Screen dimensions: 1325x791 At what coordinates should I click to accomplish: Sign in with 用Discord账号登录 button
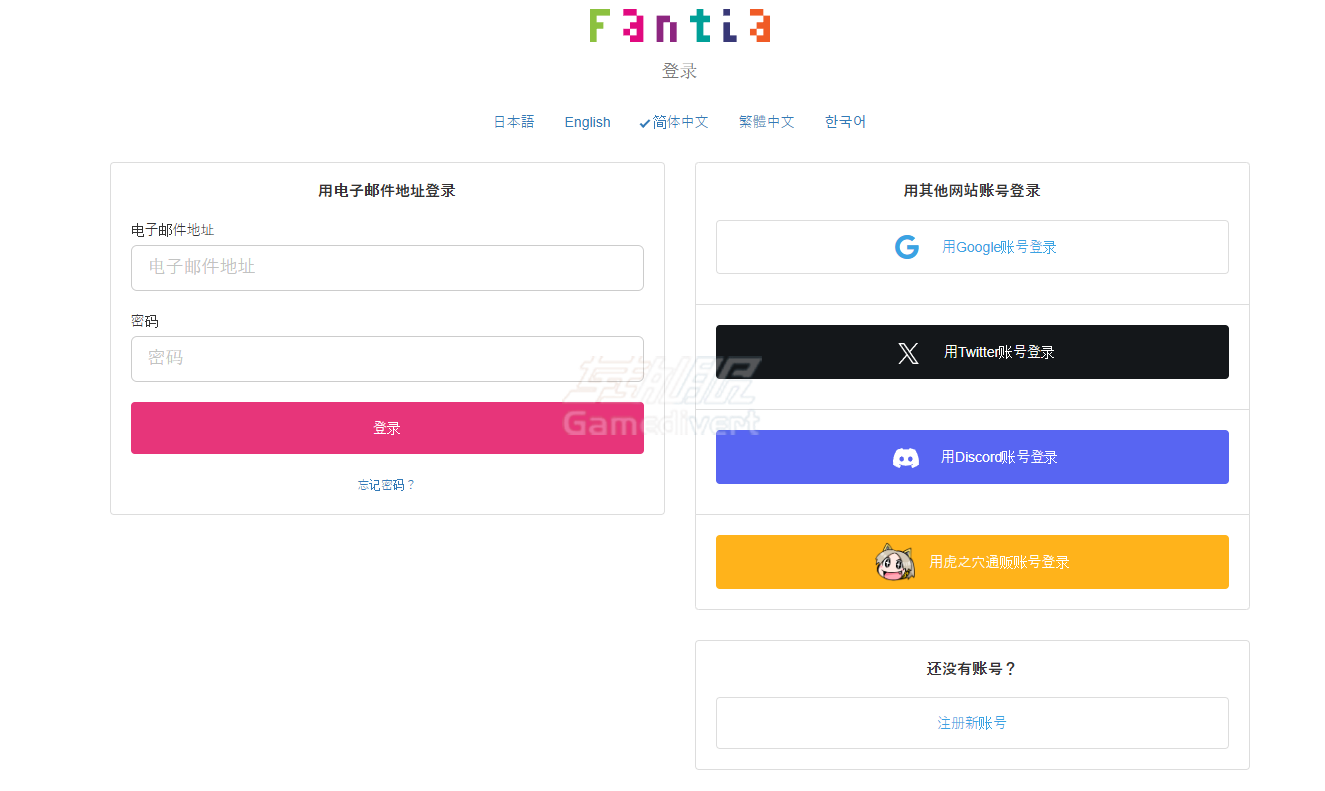point(972,457)
